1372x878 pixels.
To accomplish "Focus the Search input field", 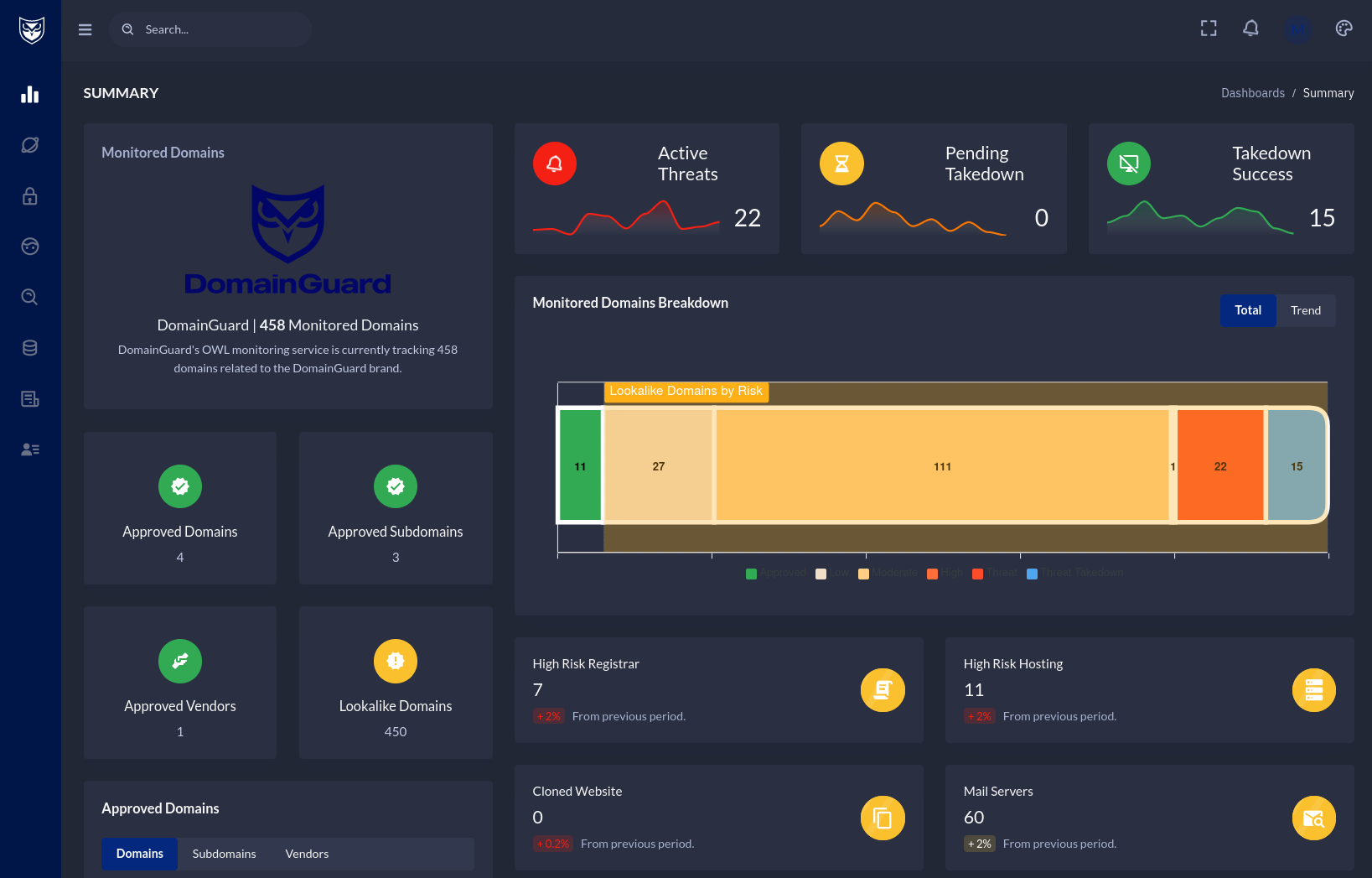I will [210, 29].
